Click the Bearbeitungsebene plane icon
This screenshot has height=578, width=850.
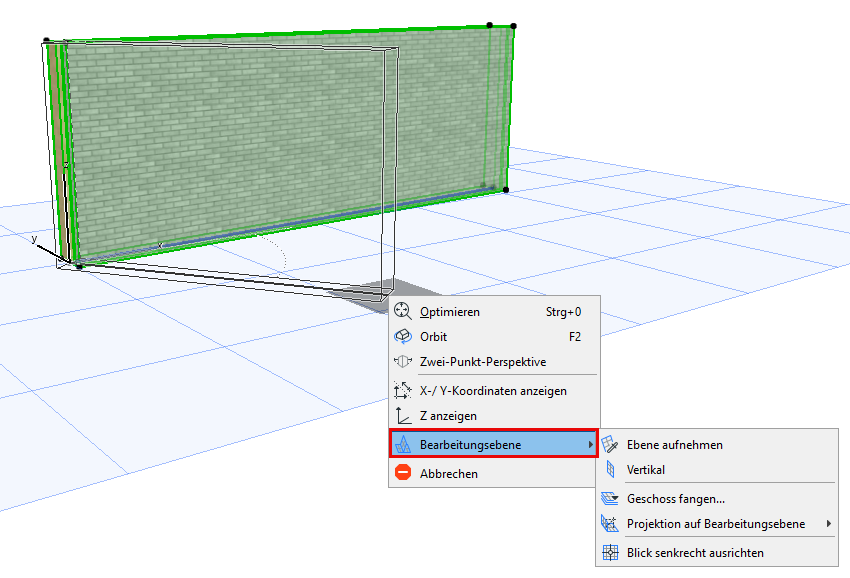click(x=403, y=445)
